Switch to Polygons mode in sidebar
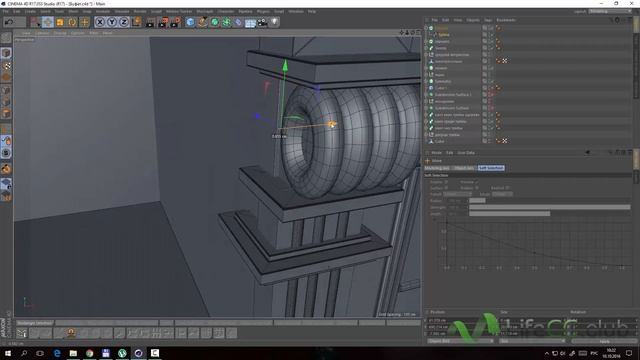Screen dimensions: 640x360 click(x=6, y=114)
